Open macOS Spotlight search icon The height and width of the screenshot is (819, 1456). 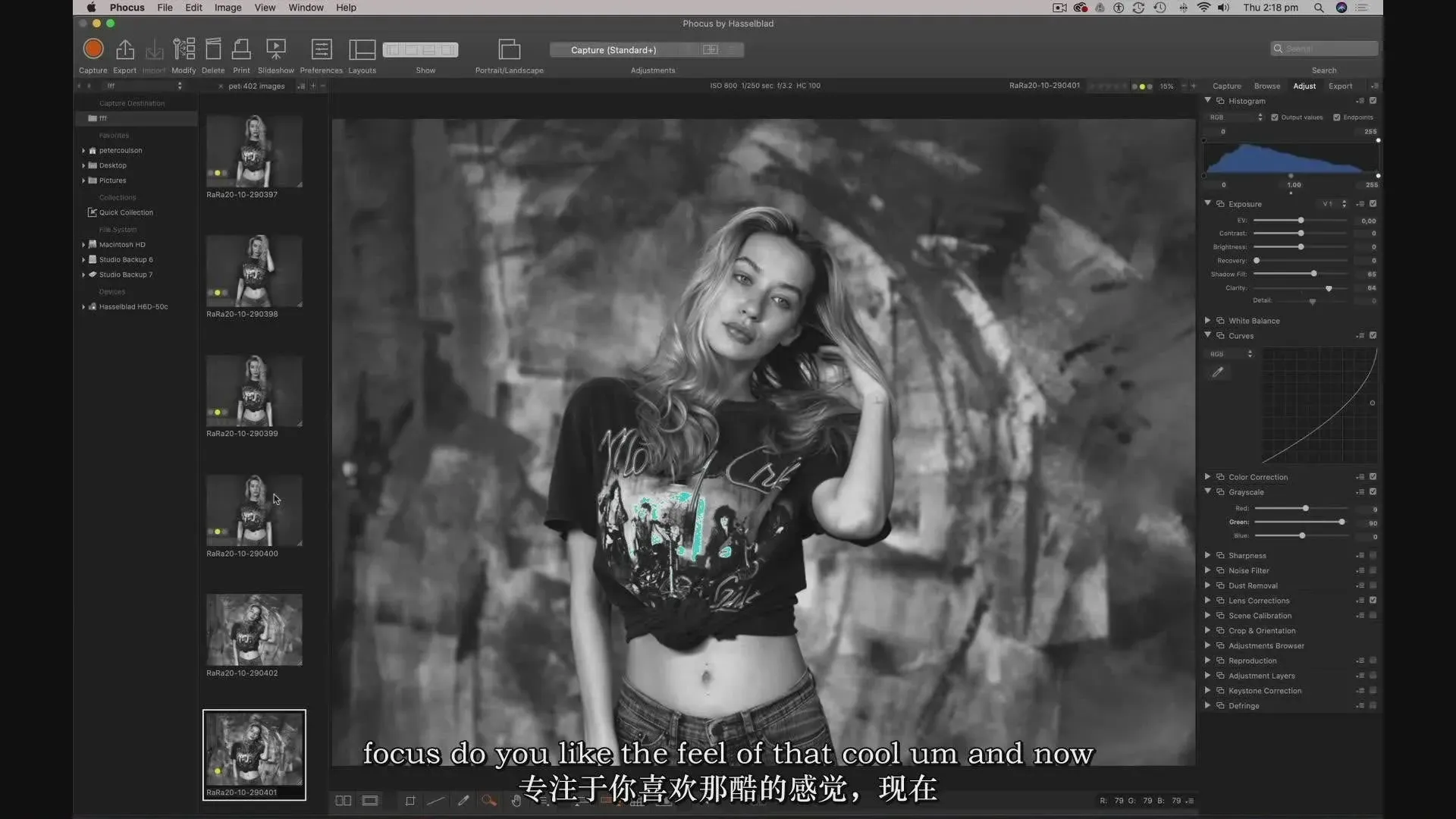(1319, 8)
